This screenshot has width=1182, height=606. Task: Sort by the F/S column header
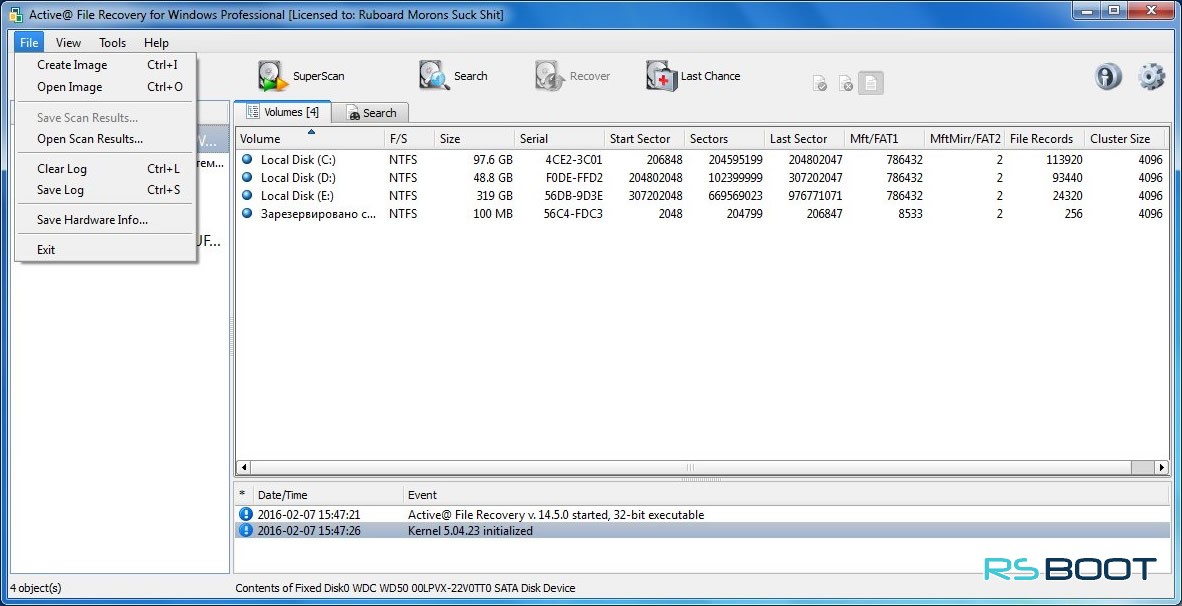pyautogui.click(x=409, y=139)
